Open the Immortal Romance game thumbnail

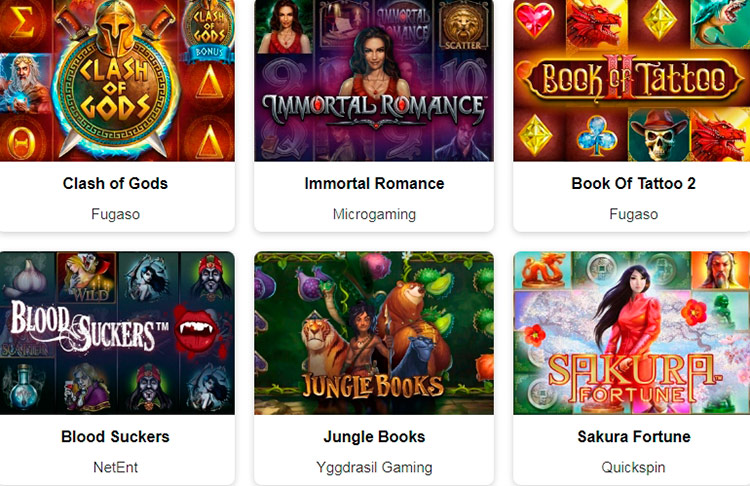pos(374,80)
